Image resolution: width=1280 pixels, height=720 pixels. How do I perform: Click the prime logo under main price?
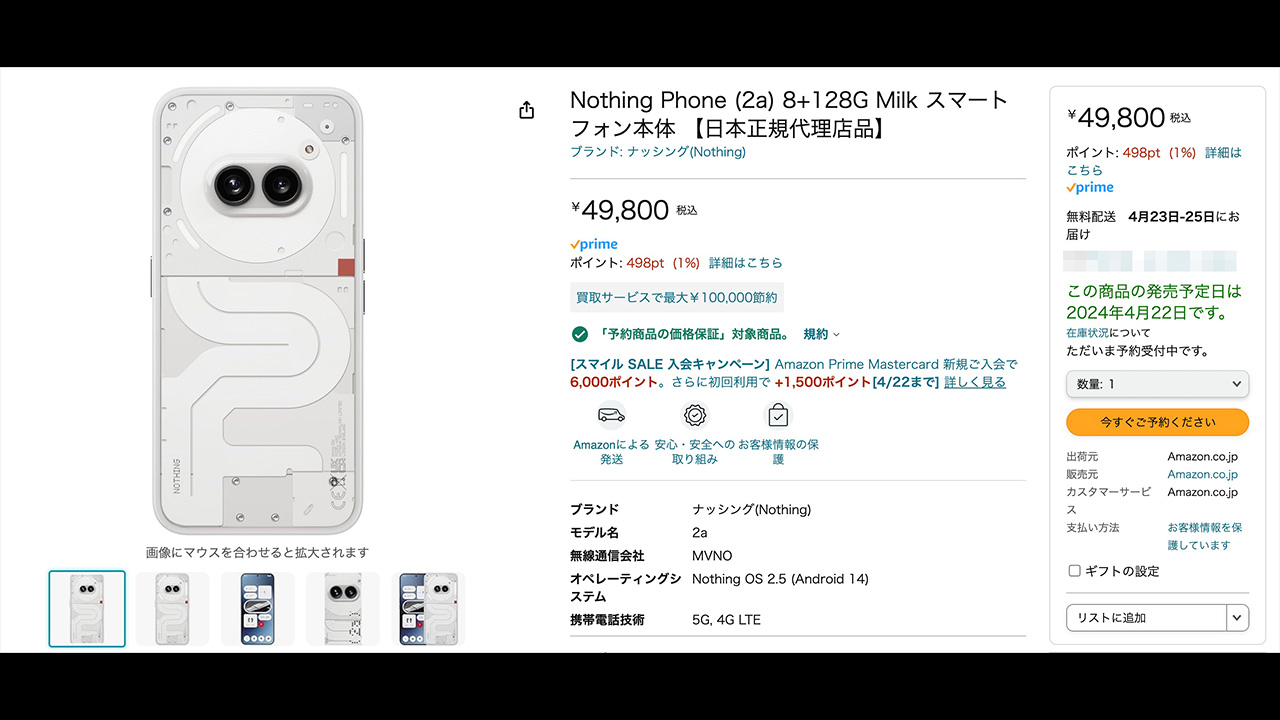coord(594,244)
